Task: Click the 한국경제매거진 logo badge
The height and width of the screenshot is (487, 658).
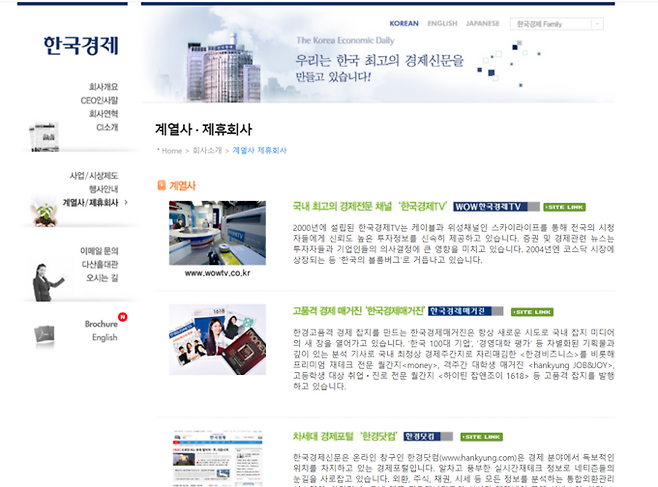Action: pyautogui.click(x=465, y=311)
